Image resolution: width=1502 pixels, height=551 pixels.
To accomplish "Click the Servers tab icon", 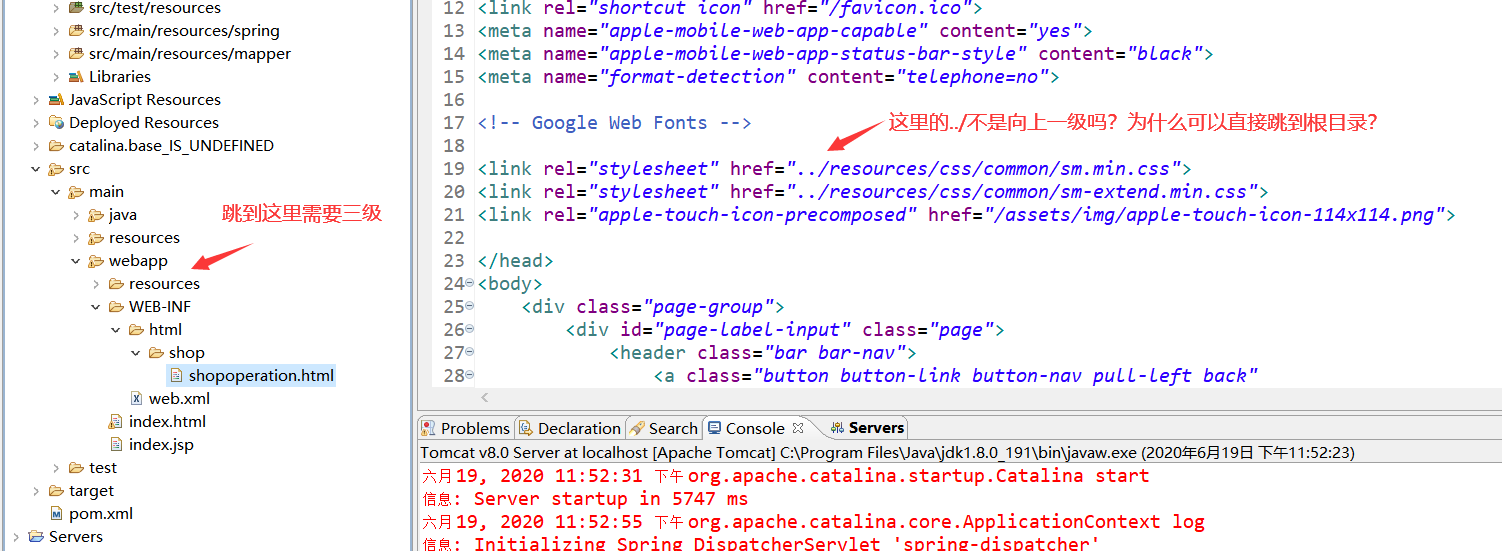I will (x=837, y=428).
